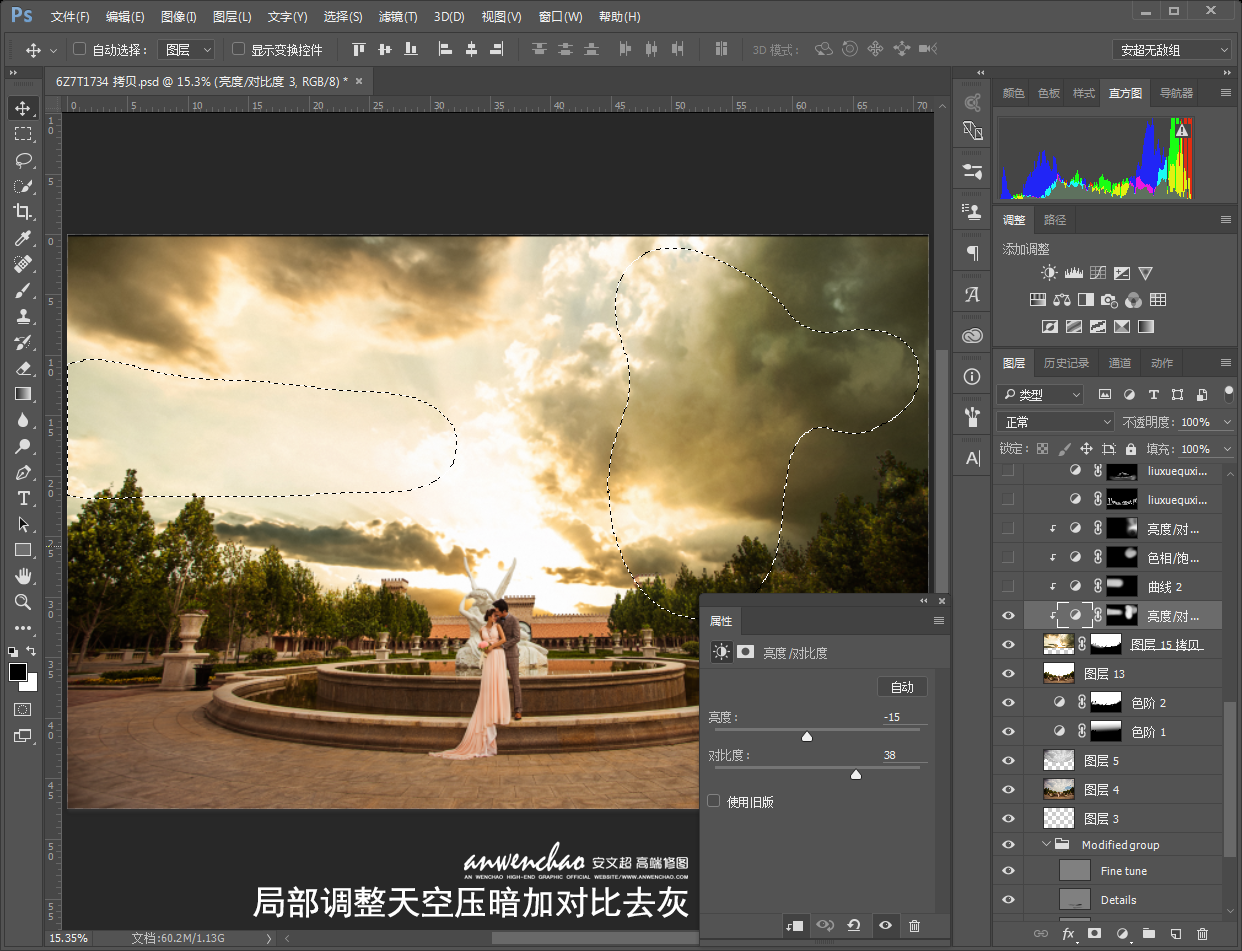Select the Dodge tool

(23, 446)
